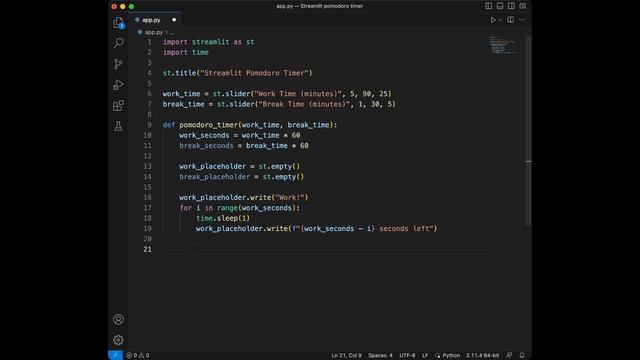Click the "for i in range" line
The image size is (640, 360).
pos(240,208)
